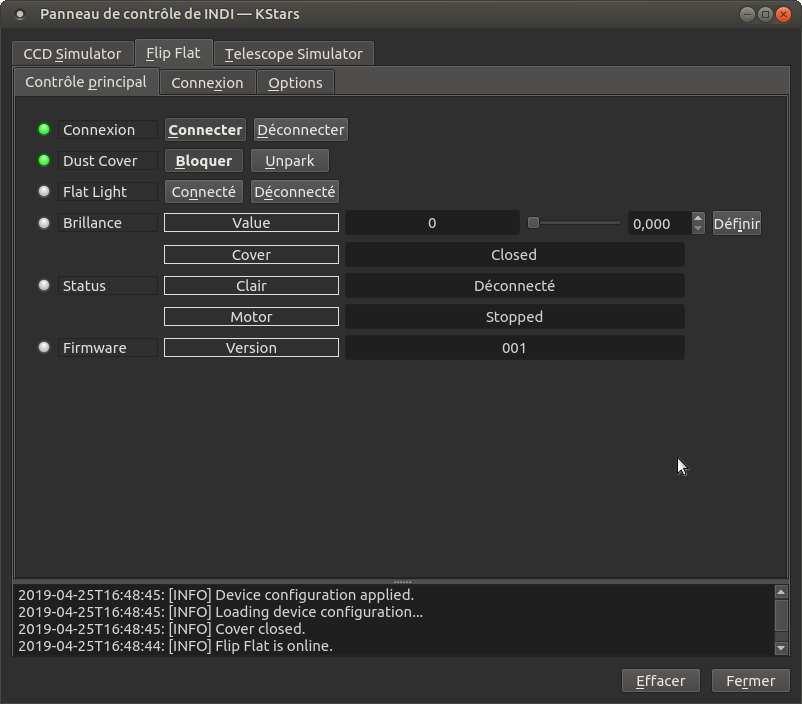Viewport: 802px width, 704px height.
Task: Open the Telescope Simulator device tab
Action: [294, 54]
